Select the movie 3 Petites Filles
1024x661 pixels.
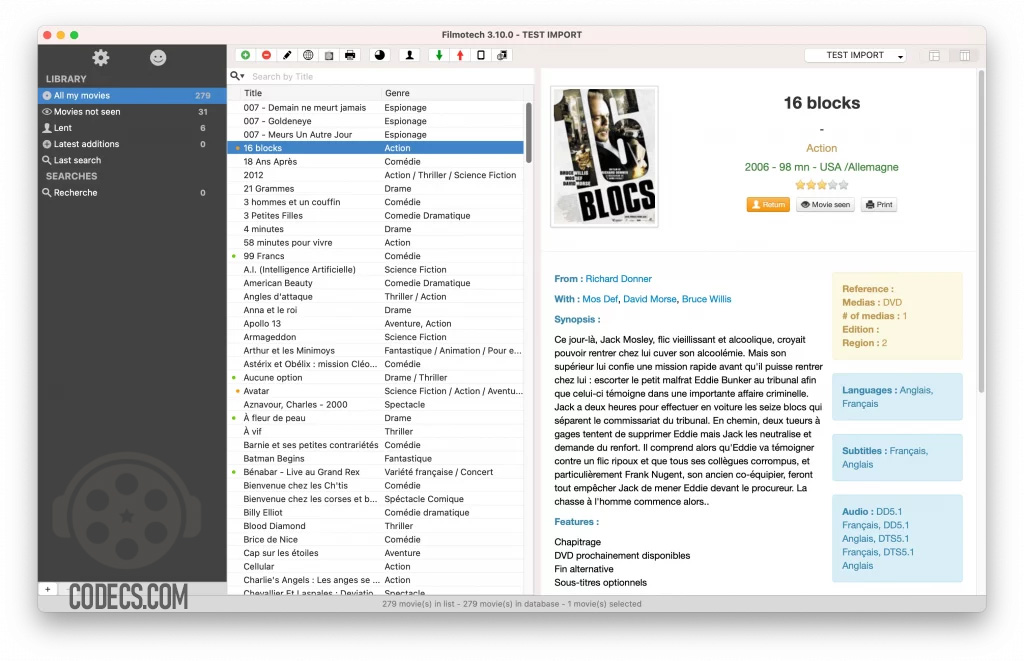click(x=376, y=216)
